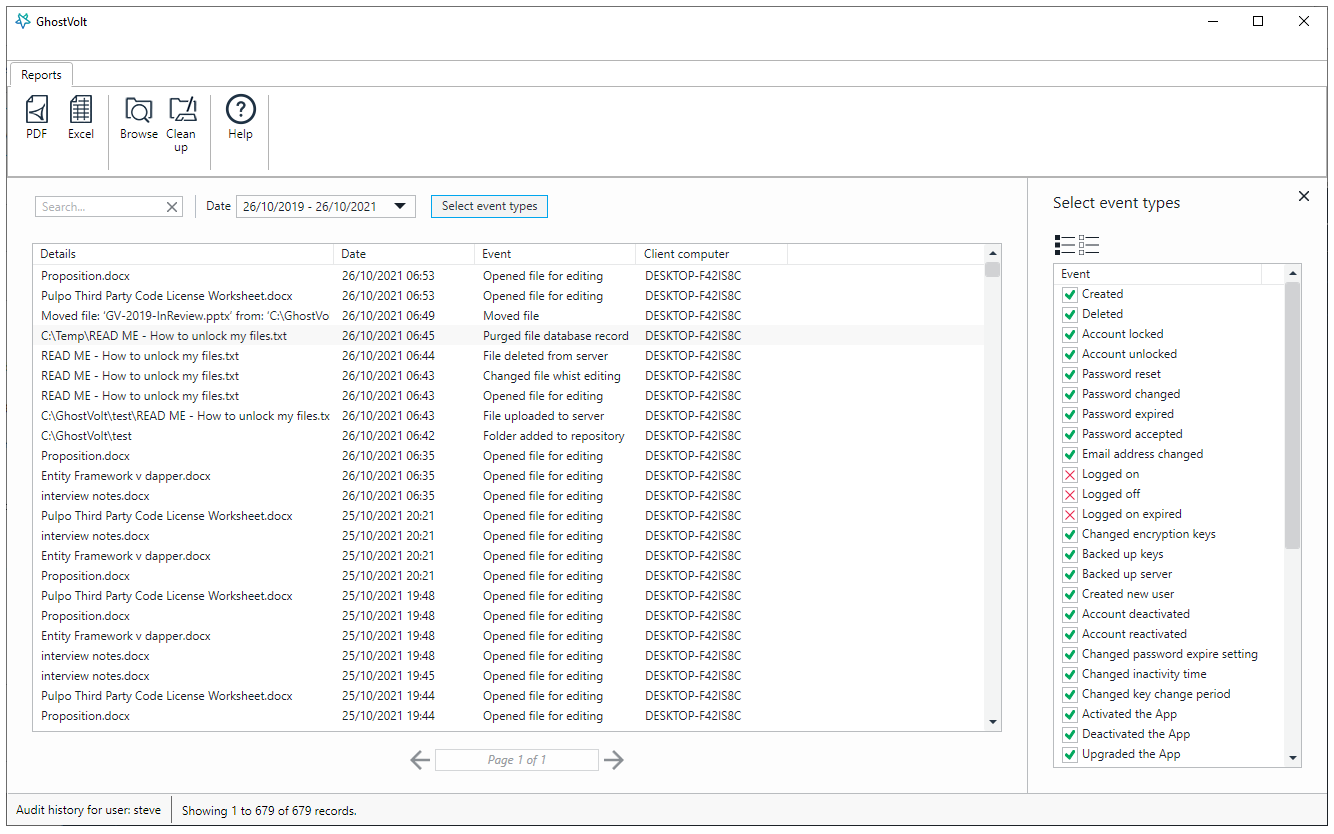1334x834 pixels.
Task: Sort by Client computer column header
Action: coord(711,254)
